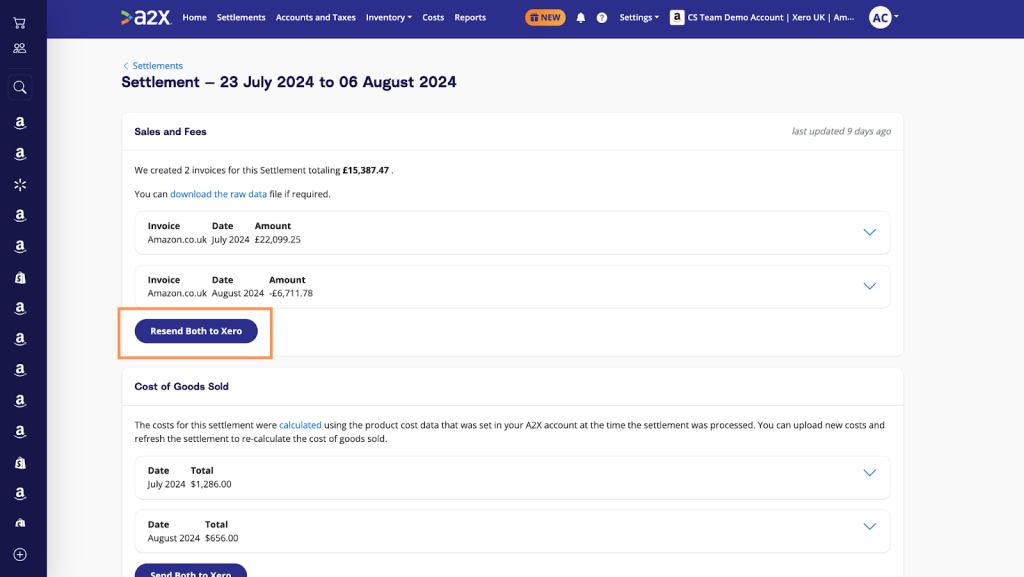Image resolution: width=1024 pixels, height=577 pixels.
Task: Click the shopping cart icon in sidebar
Action: (19, 22)
